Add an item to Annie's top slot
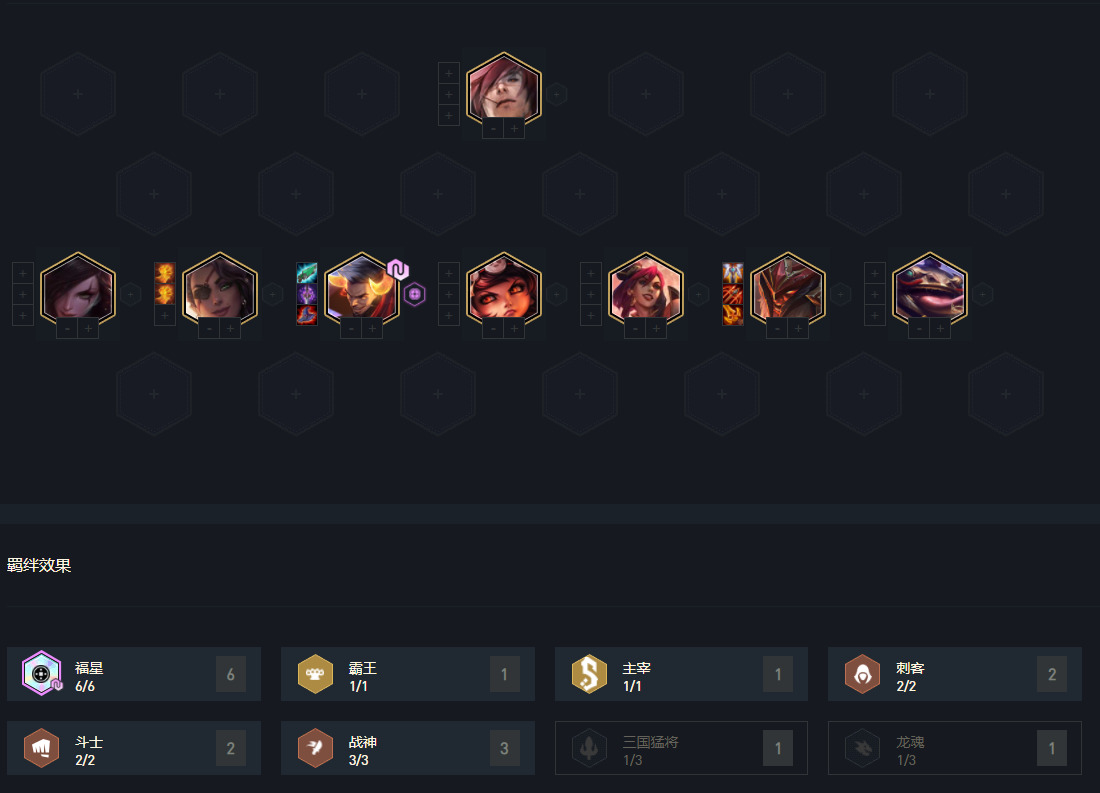The height and width of the screenshot is (793, 1100). [448, 273]
